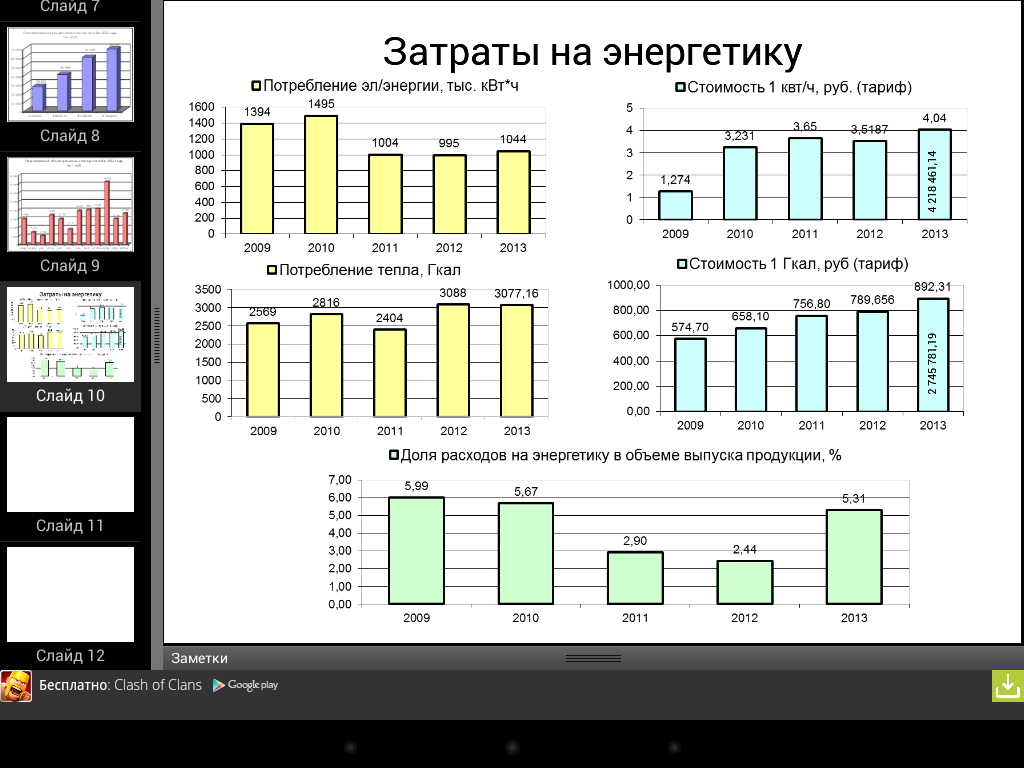Viewport: 1024px width, 768px height.
Task: Click yellow legend marker for Потребление эл/энергии
Action: click(256, 87)
